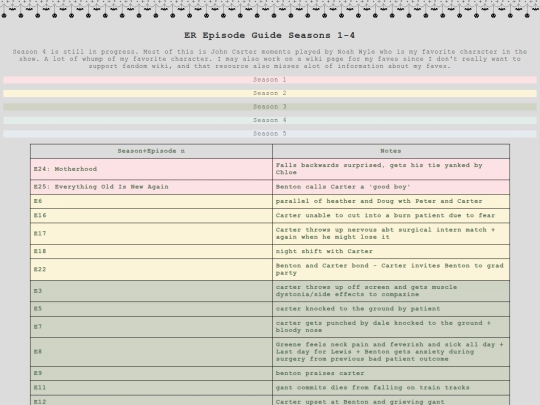540x405 pixels.
Task: Select the E7 episode cell
Action: coord(151,327)
